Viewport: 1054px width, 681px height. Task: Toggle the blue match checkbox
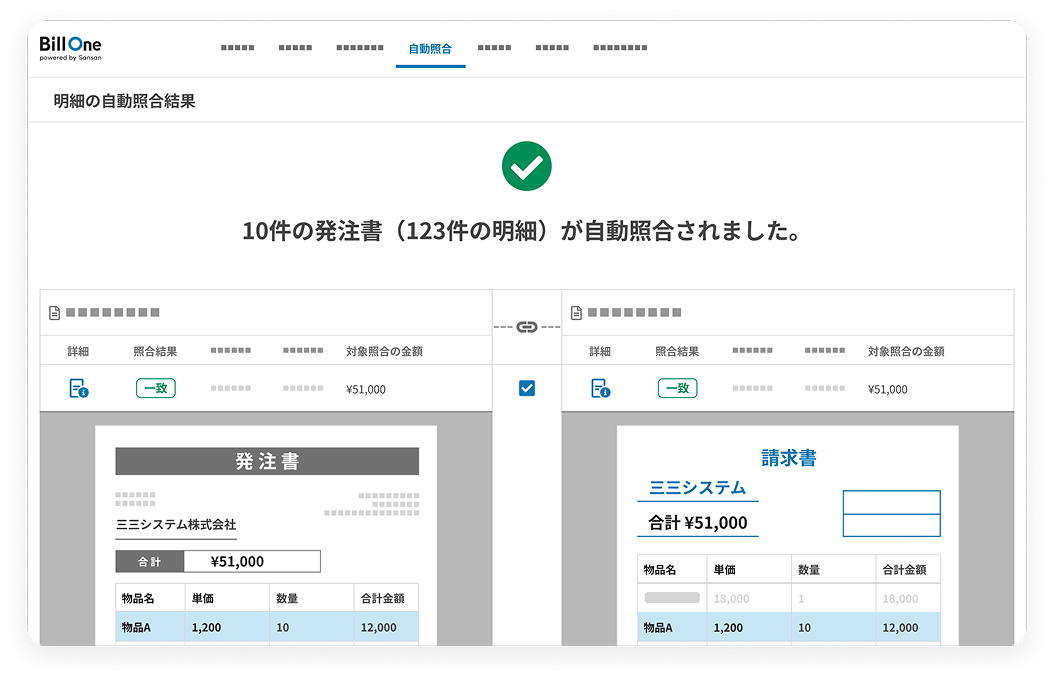[x=527, y=388]
